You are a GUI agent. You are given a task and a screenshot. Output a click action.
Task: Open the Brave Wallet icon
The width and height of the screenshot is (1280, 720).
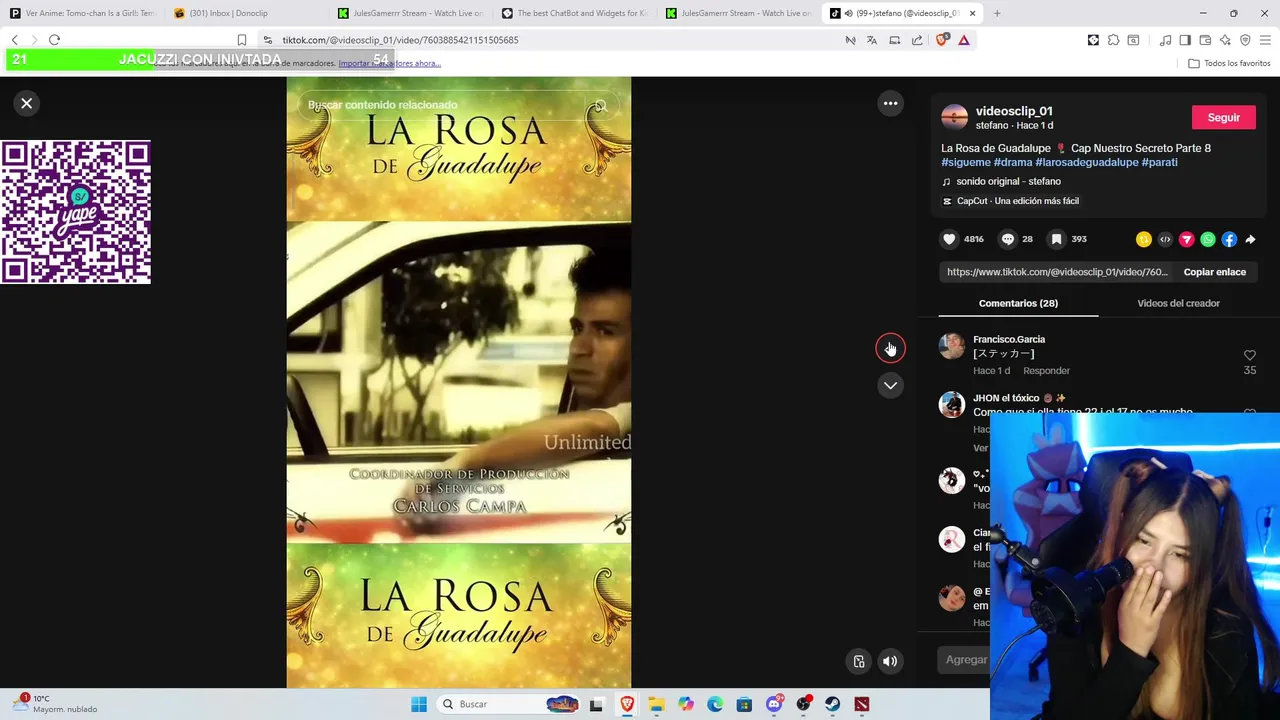coord(1205,40)
